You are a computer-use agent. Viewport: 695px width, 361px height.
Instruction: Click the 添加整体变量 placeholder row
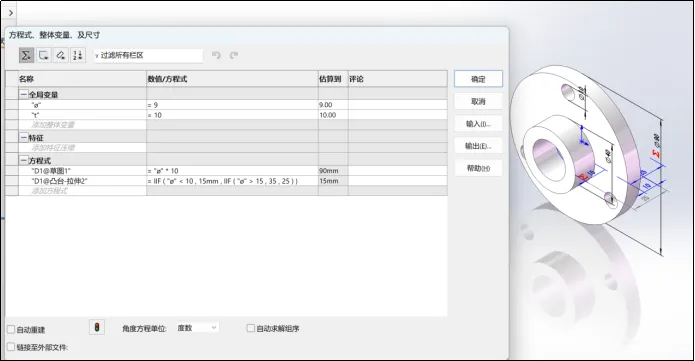click(x=82, y=125)
